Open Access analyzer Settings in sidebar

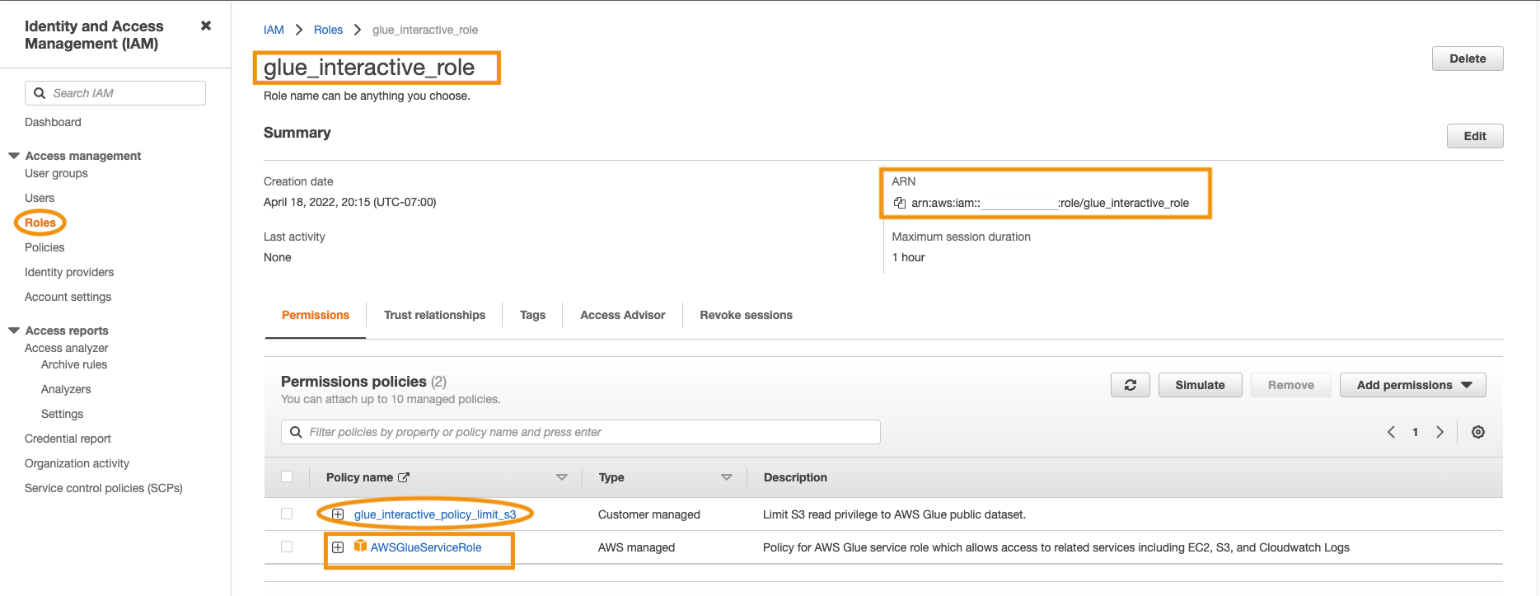tap(62, 414)
